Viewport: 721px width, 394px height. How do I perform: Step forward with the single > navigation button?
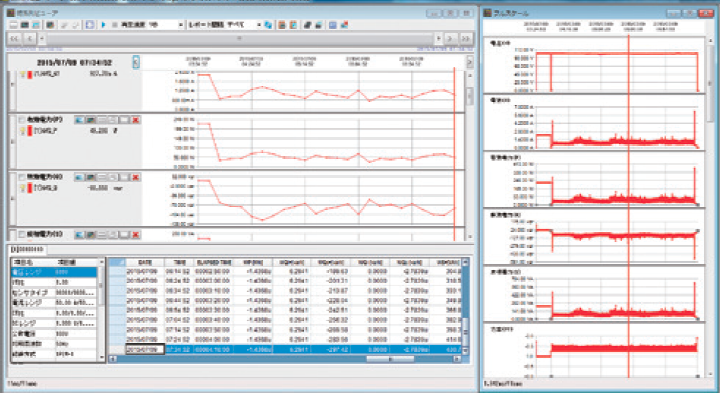(450, 39)
